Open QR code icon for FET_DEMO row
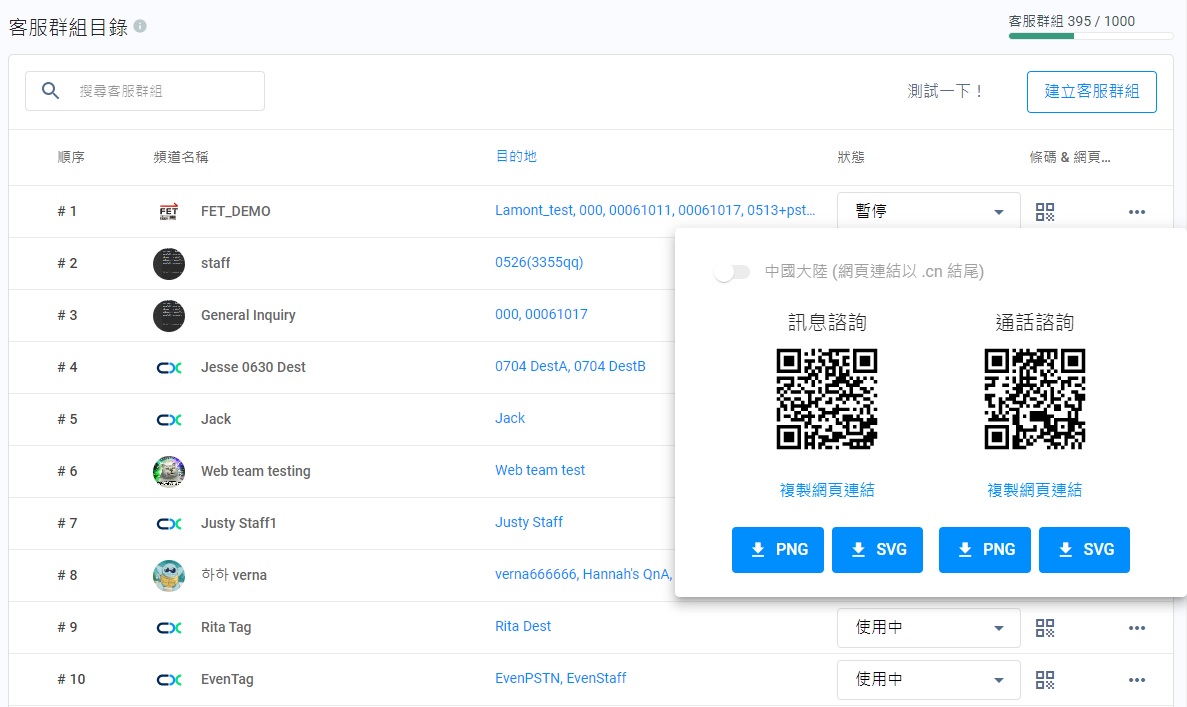1187x707 pixels. point(1045,212)
